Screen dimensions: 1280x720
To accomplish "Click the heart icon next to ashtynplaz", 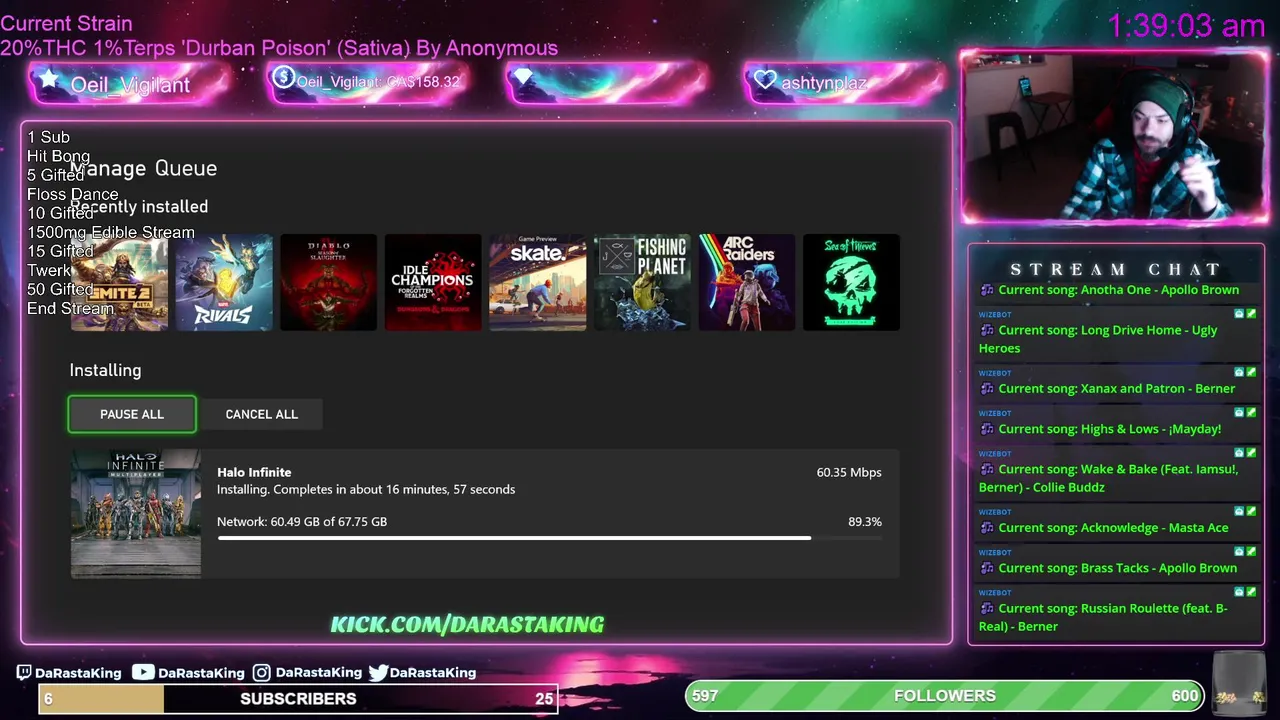I will tap(765, 80).
